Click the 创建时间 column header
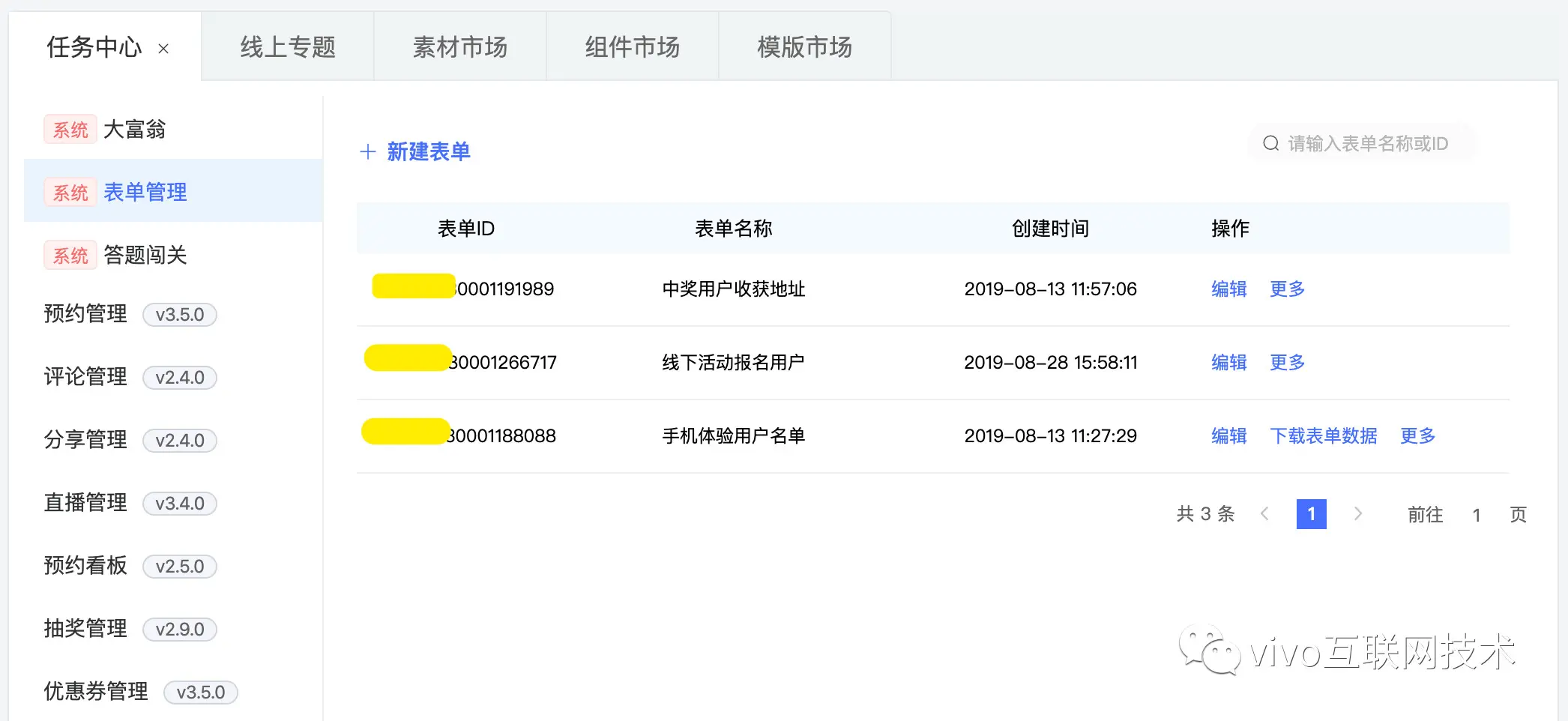Viewport: 1568px width, 721px height. (x=1051, y=229)
